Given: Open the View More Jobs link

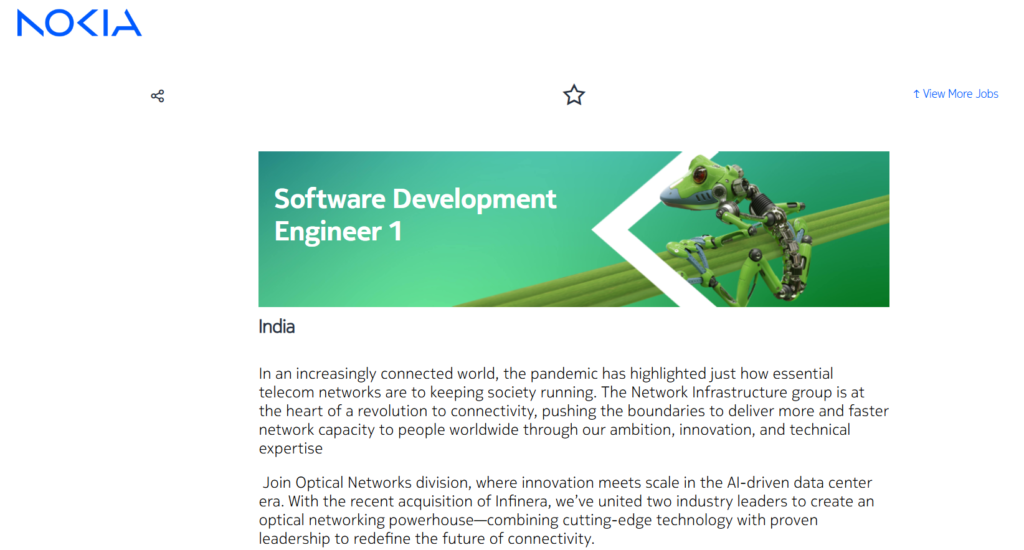Looking at the screenshot, I should (x=955, y=94).
